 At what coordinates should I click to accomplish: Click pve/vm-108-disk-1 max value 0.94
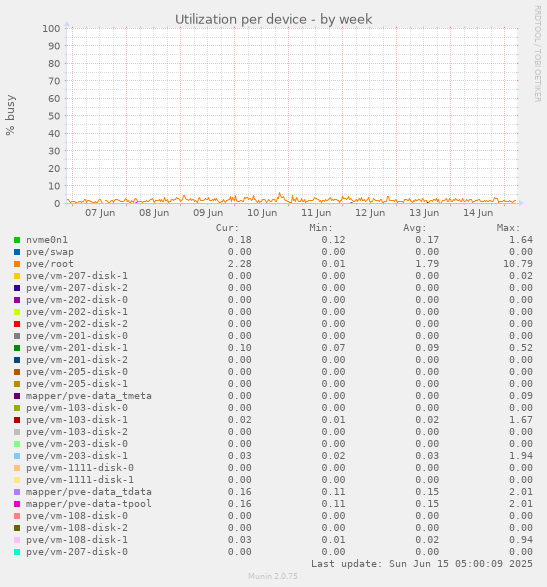pos(521,539)
